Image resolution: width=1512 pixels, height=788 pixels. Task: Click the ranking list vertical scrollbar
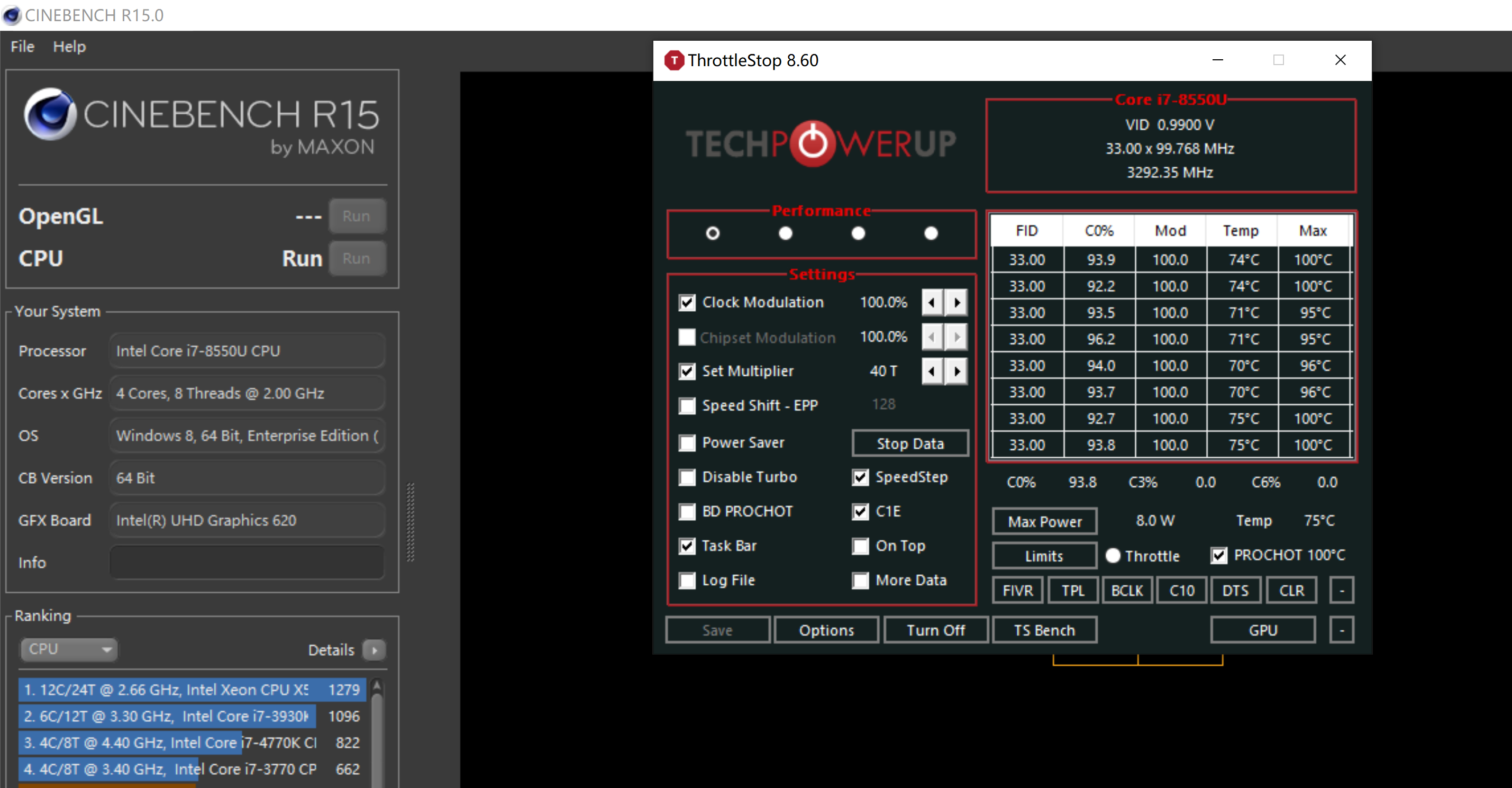[x=377, y=740]
